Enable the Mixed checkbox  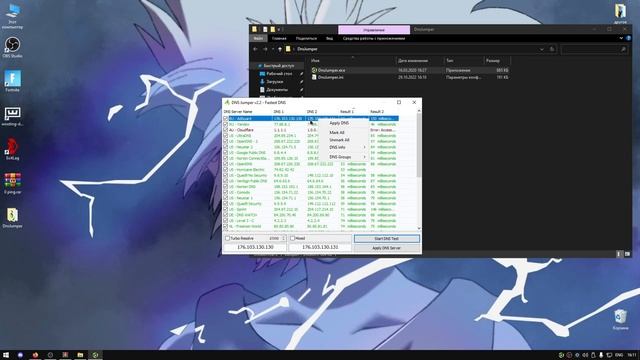(293, 238)
